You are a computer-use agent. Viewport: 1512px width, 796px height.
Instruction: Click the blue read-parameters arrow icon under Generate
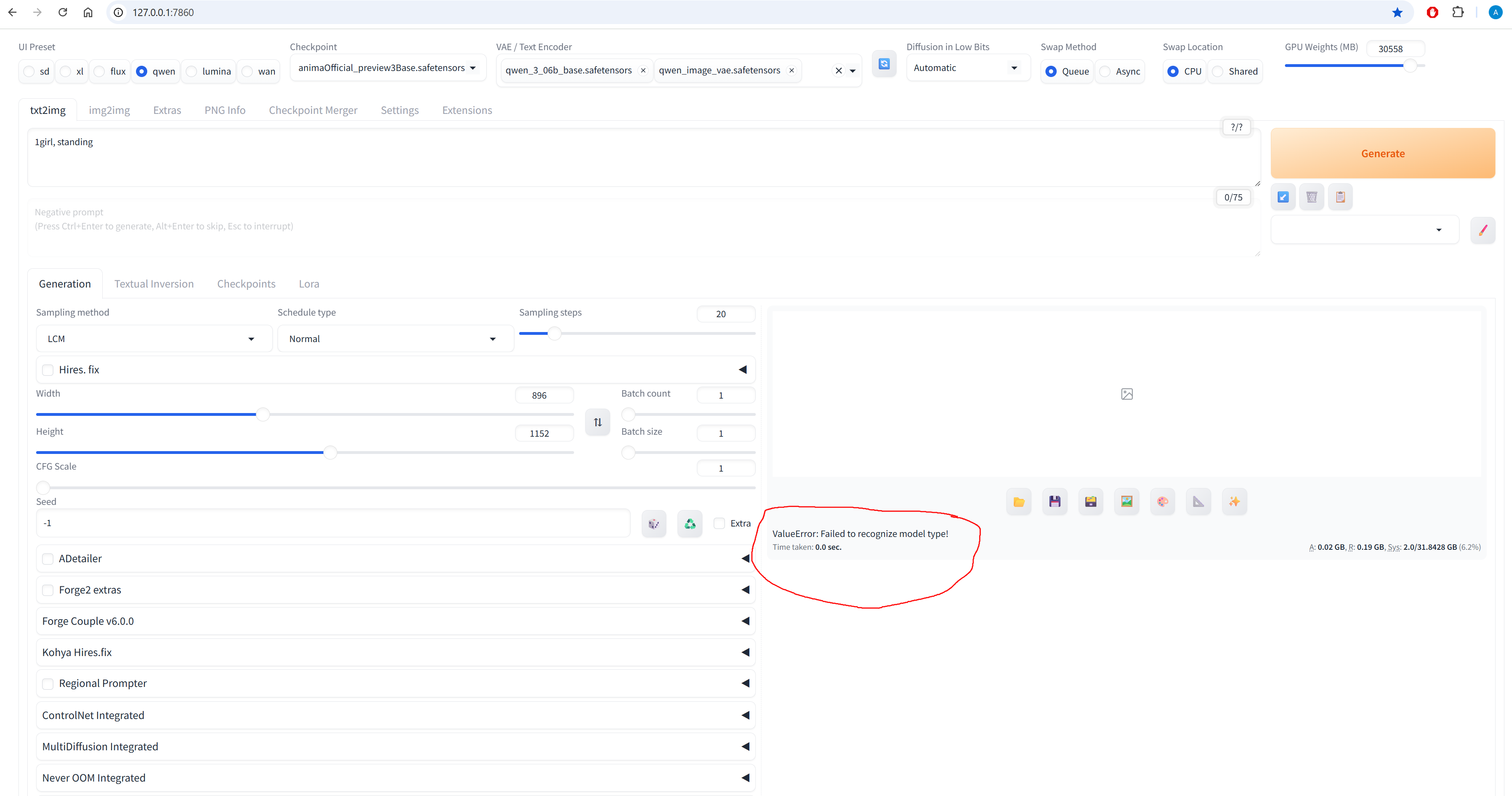pos(1283,197)
